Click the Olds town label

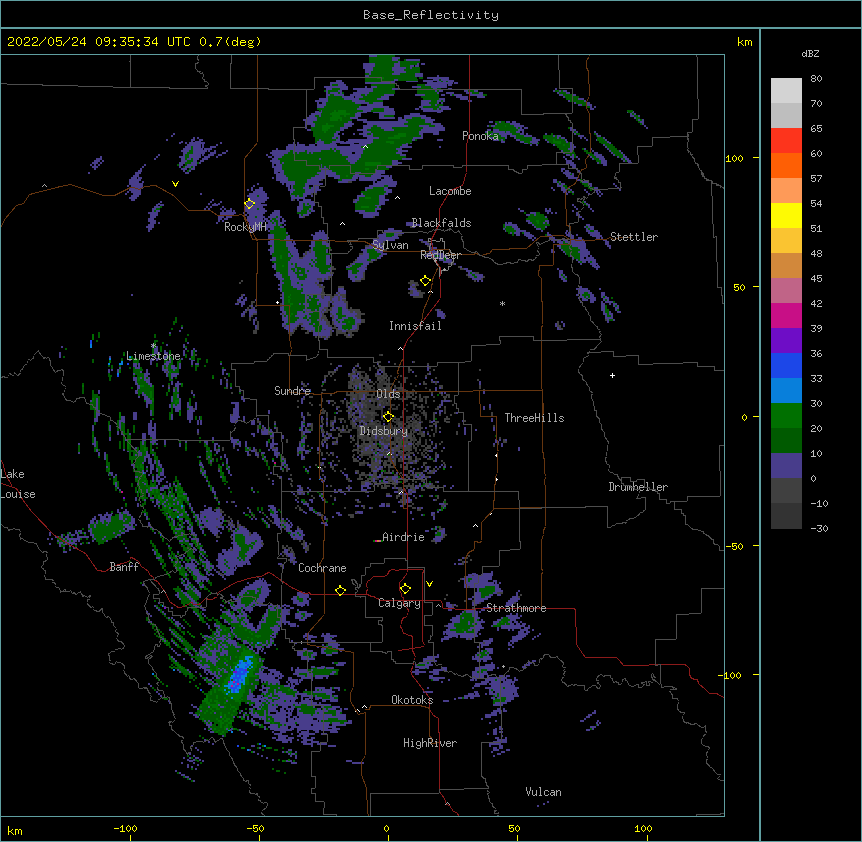pos(388,394)
